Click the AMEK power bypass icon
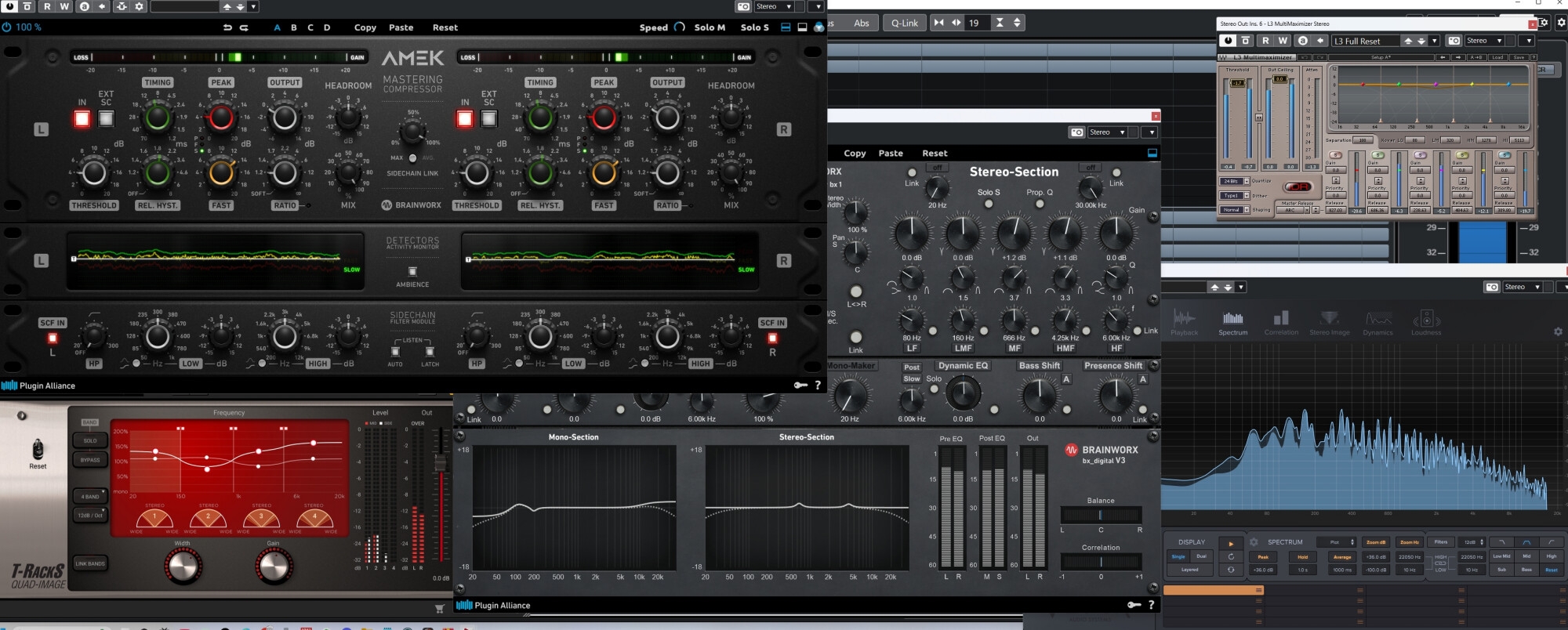This screenshot has height=630, width=1568. tap(7, 27)
